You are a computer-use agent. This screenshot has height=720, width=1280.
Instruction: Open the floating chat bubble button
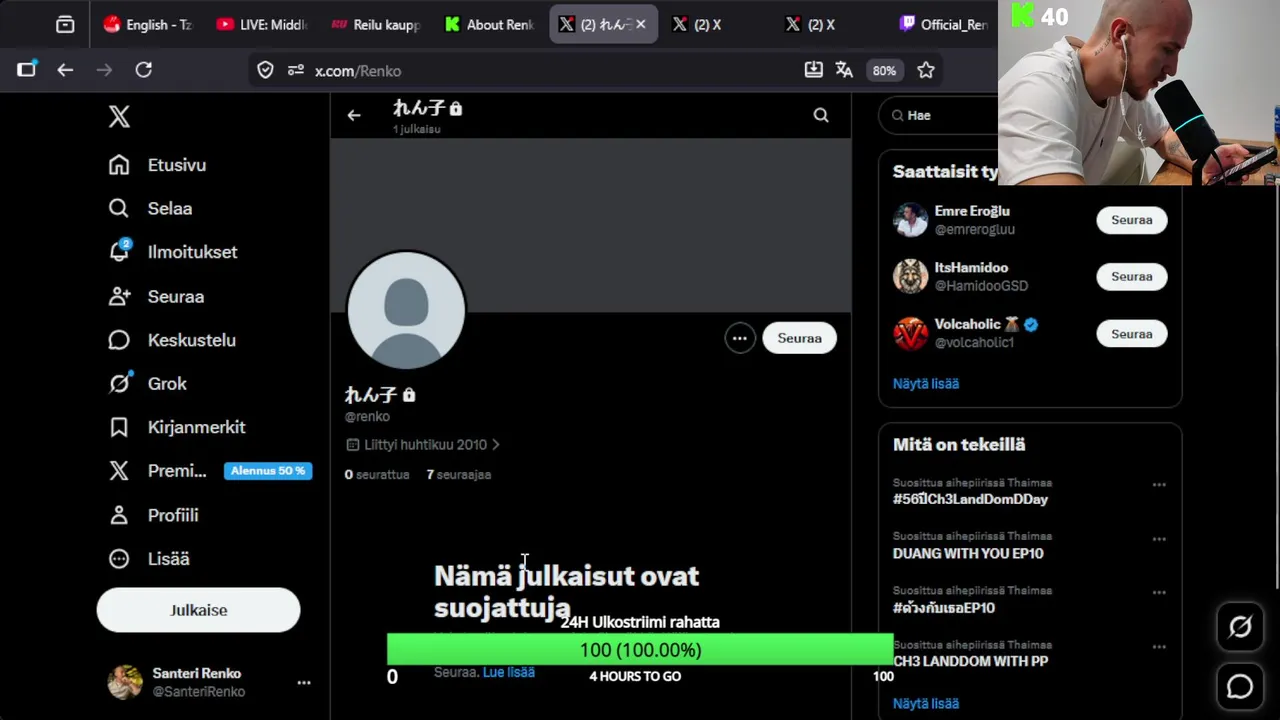tap(1240, 686)
